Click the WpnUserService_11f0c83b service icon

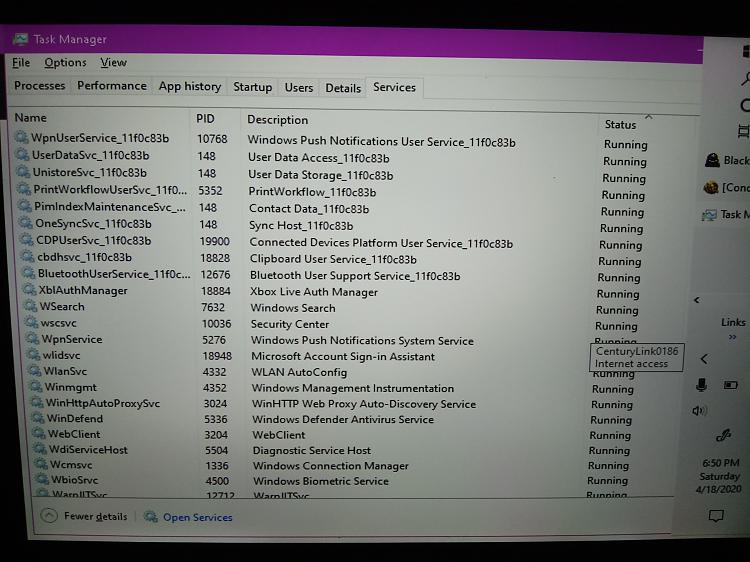22,137
